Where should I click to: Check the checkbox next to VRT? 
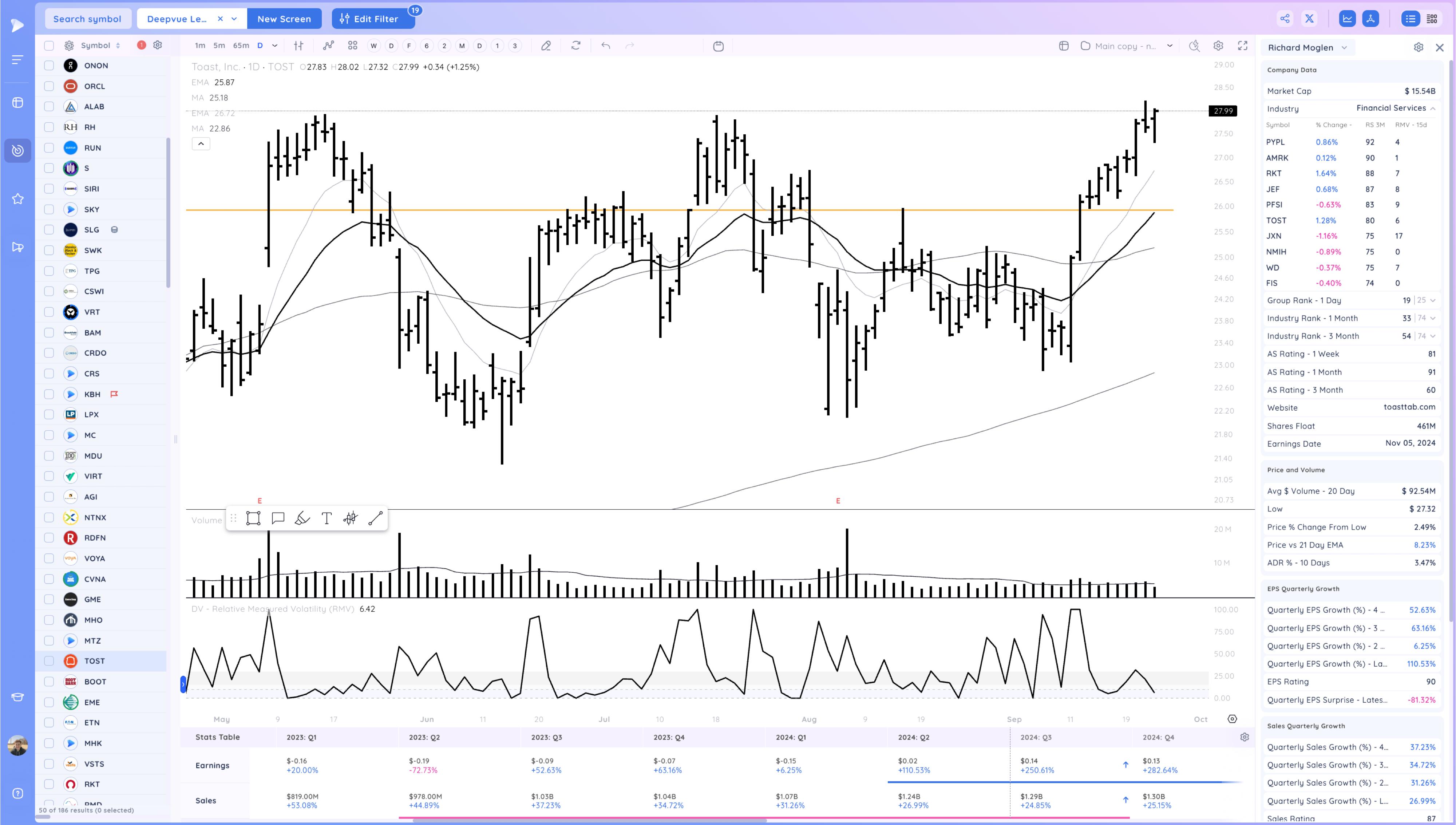[x=49, y=312]
